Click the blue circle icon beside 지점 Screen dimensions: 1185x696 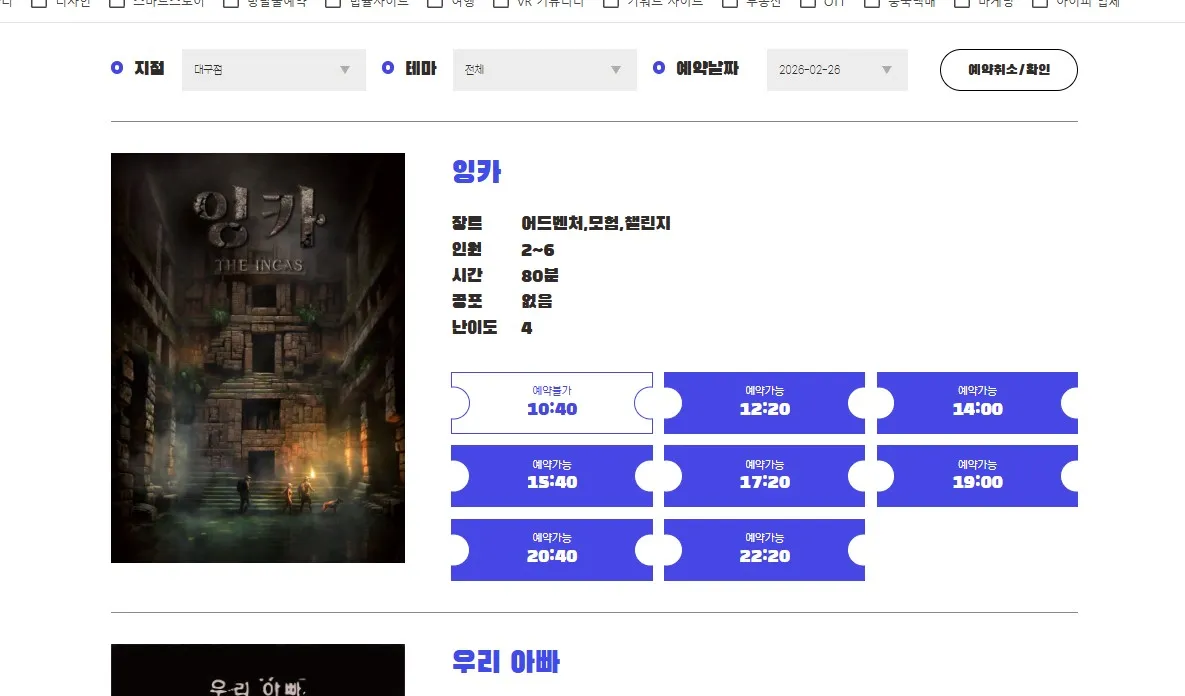click(x=117, y=68)
